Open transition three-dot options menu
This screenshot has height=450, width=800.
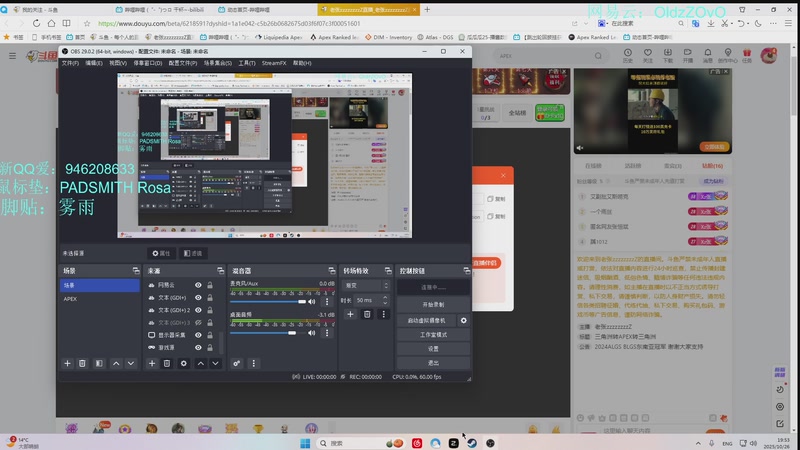point(383,314)
